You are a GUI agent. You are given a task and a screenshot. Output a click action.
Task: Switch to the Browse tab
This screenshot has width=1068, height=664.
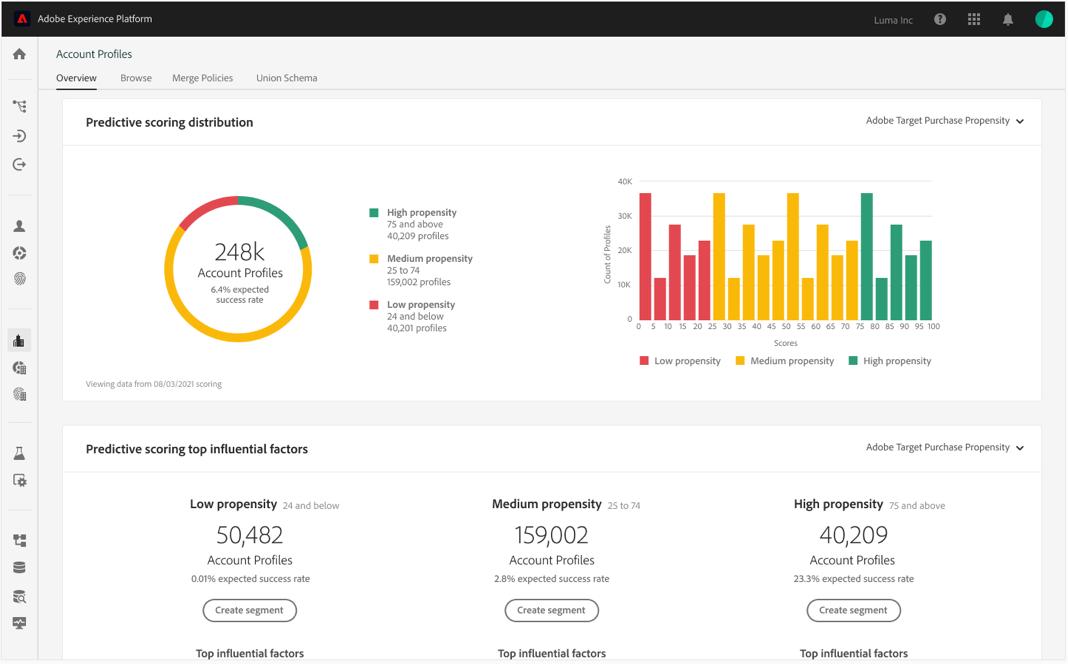[136, 78]
